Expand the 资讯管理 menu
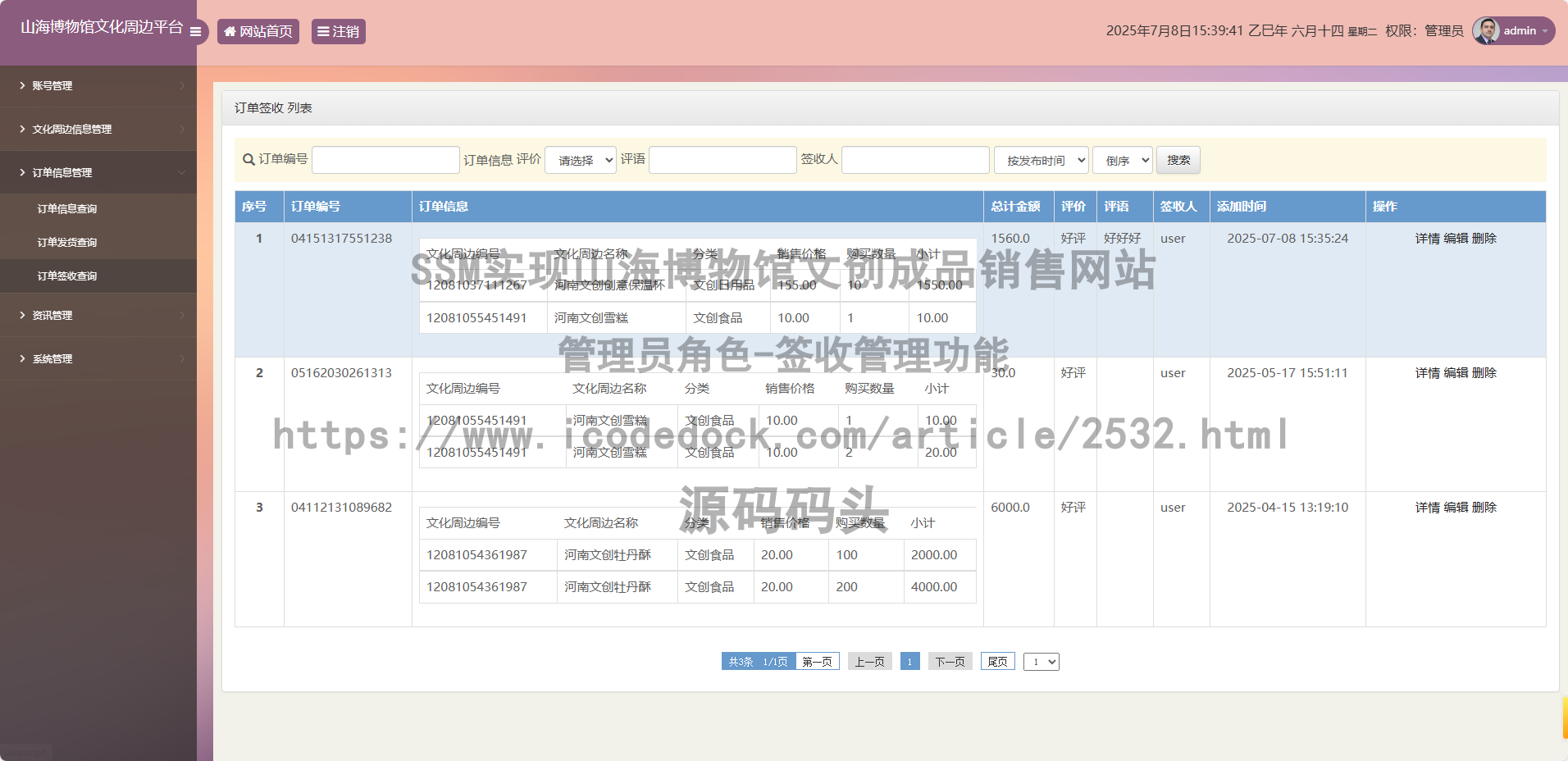 pos(98,315)
